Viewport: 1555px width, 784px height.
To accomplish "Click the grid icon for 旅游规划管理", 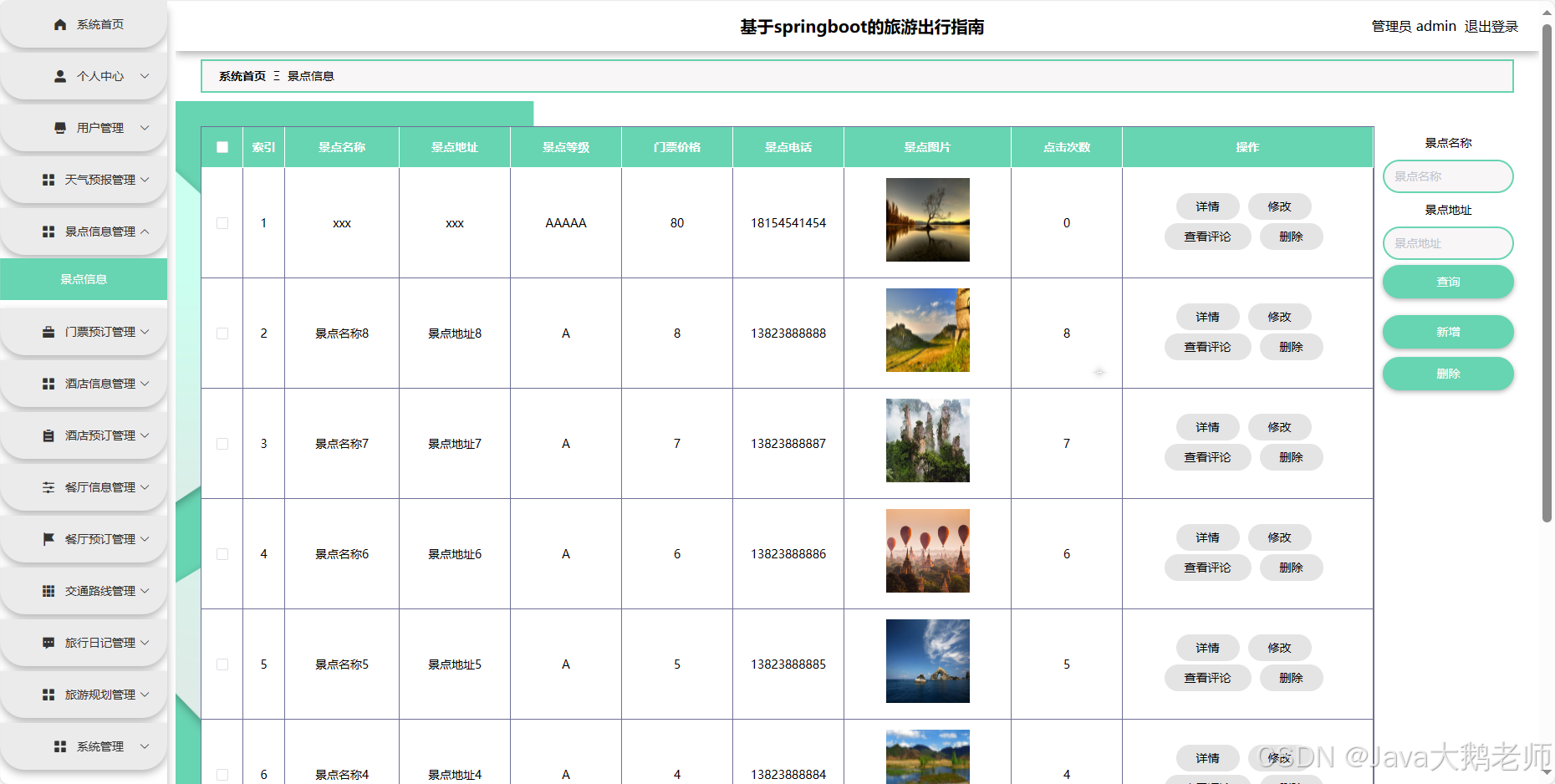I will (48, 695).
